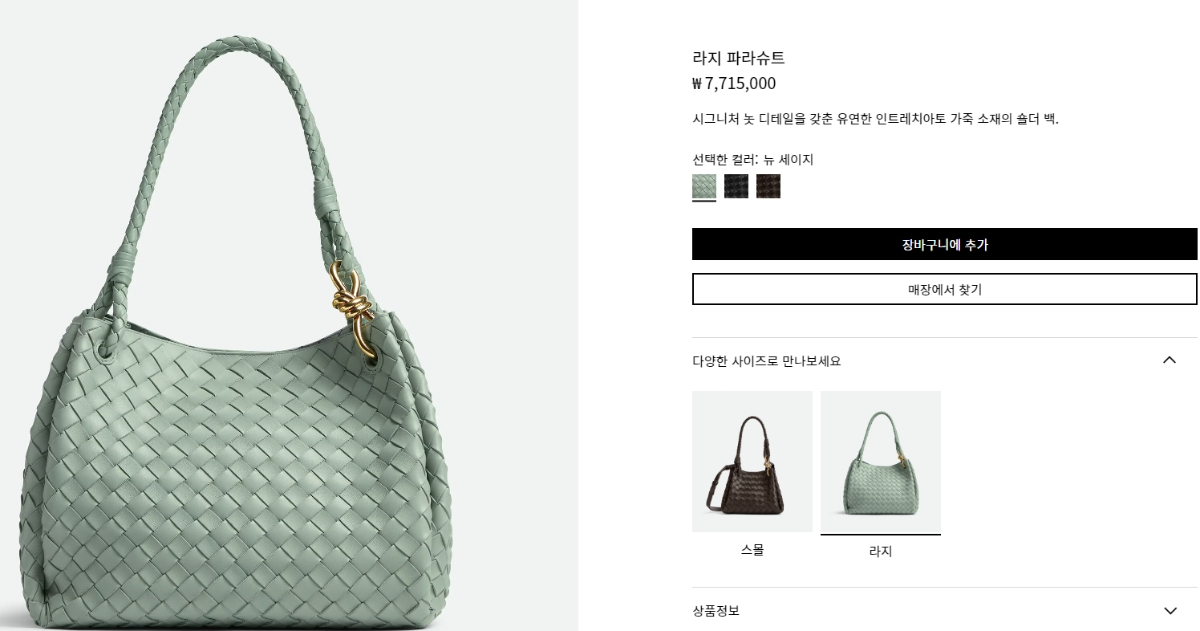This screenshot has height=631, width=1200.
Task: Add the bag via 장바구니에 추가
Action: click(x=944, y=244)
